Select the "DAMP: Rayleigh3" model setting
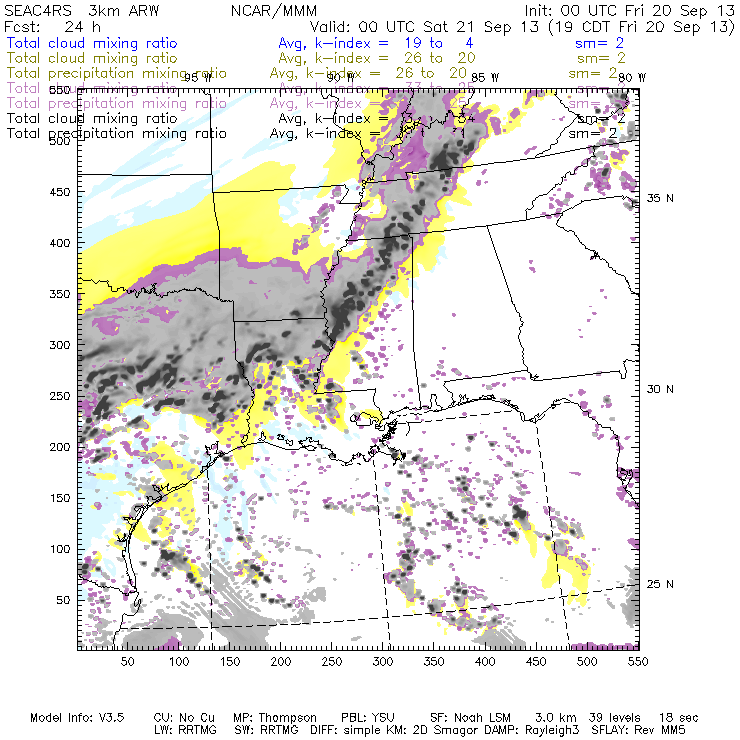Viewport: 740px width, 740px height. coord(533,730)
